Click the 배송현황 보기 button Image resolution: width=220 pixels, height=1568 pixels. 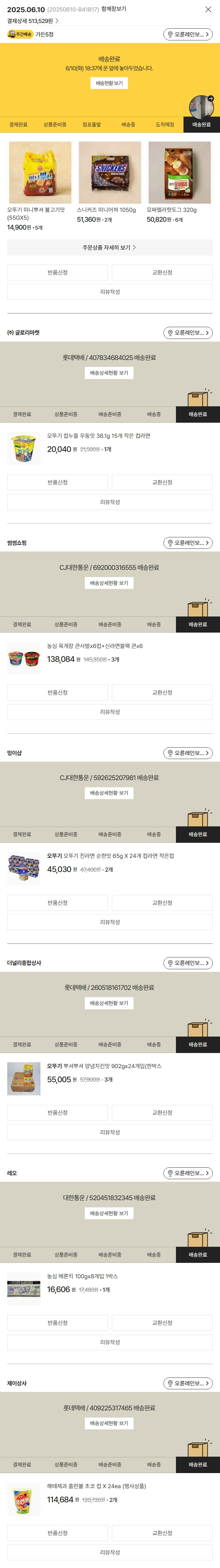click(109, 83)
